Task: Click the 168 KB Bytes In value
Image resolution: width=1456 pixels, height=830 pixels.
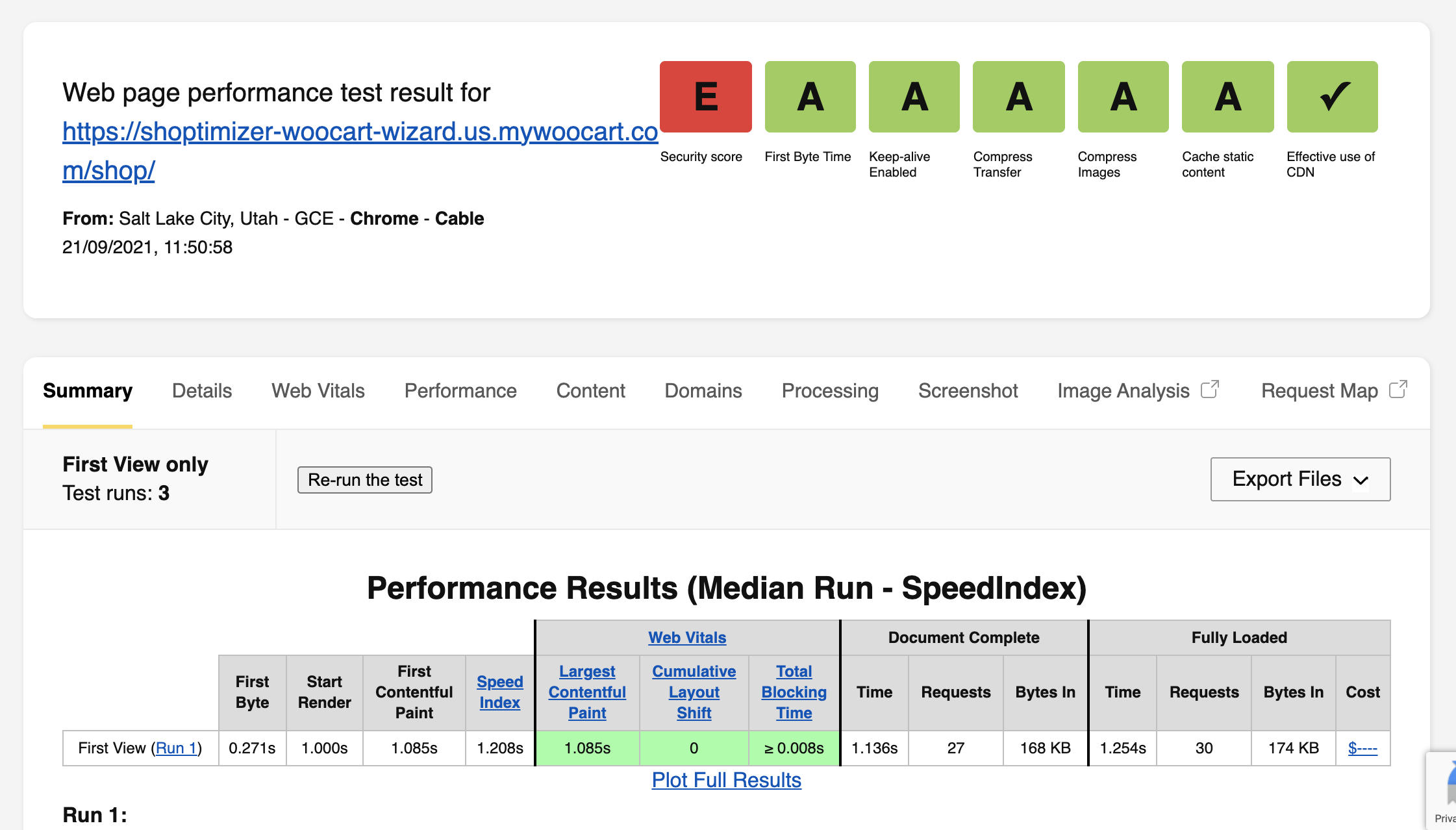Action: click(1046, 748)
